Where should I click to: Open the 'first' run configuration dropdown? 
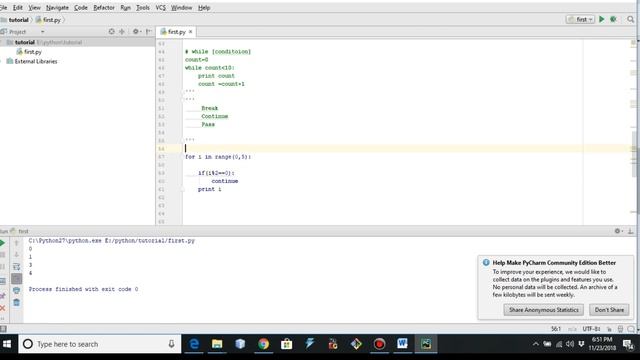[580, 19]
